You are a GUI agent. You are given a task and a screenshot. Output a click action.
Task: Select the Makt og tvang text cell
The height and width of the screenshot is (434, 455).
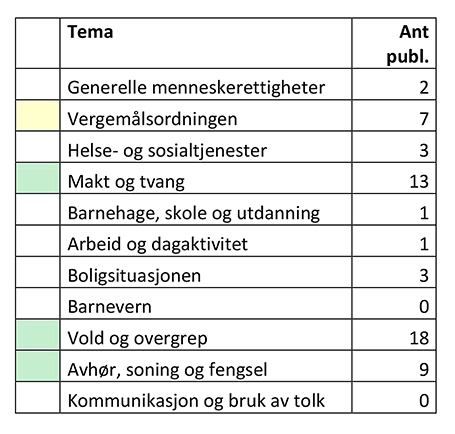click(206, 178)
